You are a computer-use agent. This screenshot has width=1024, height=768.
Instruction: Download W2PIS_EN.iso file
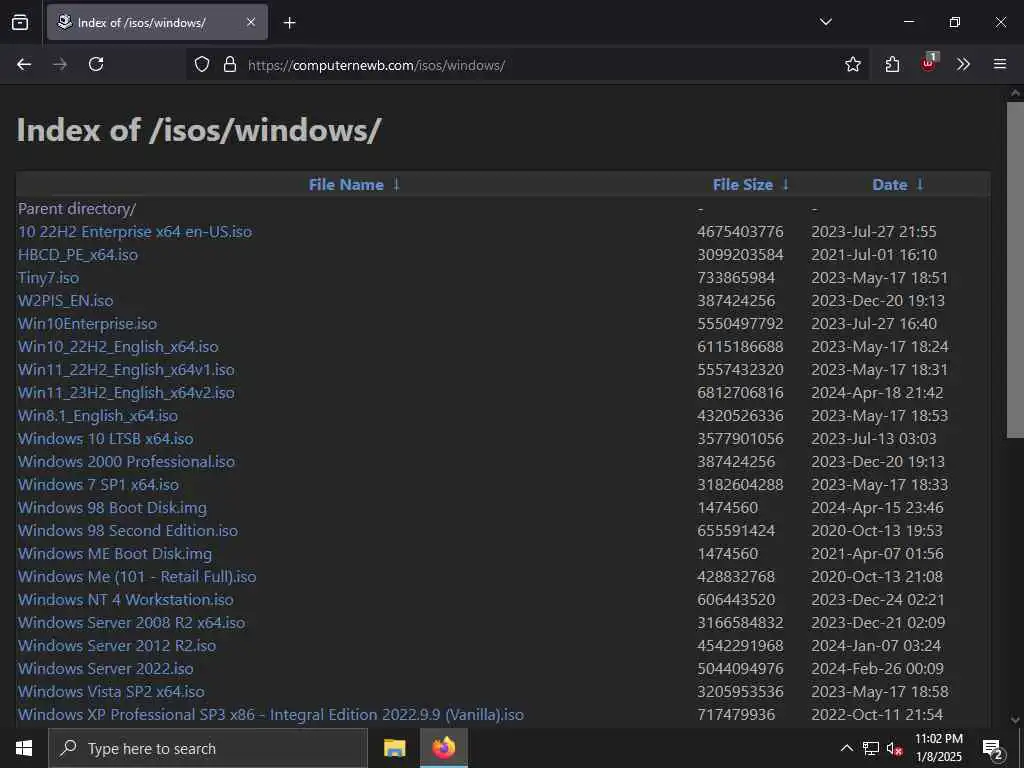click(x=65, y=300)
